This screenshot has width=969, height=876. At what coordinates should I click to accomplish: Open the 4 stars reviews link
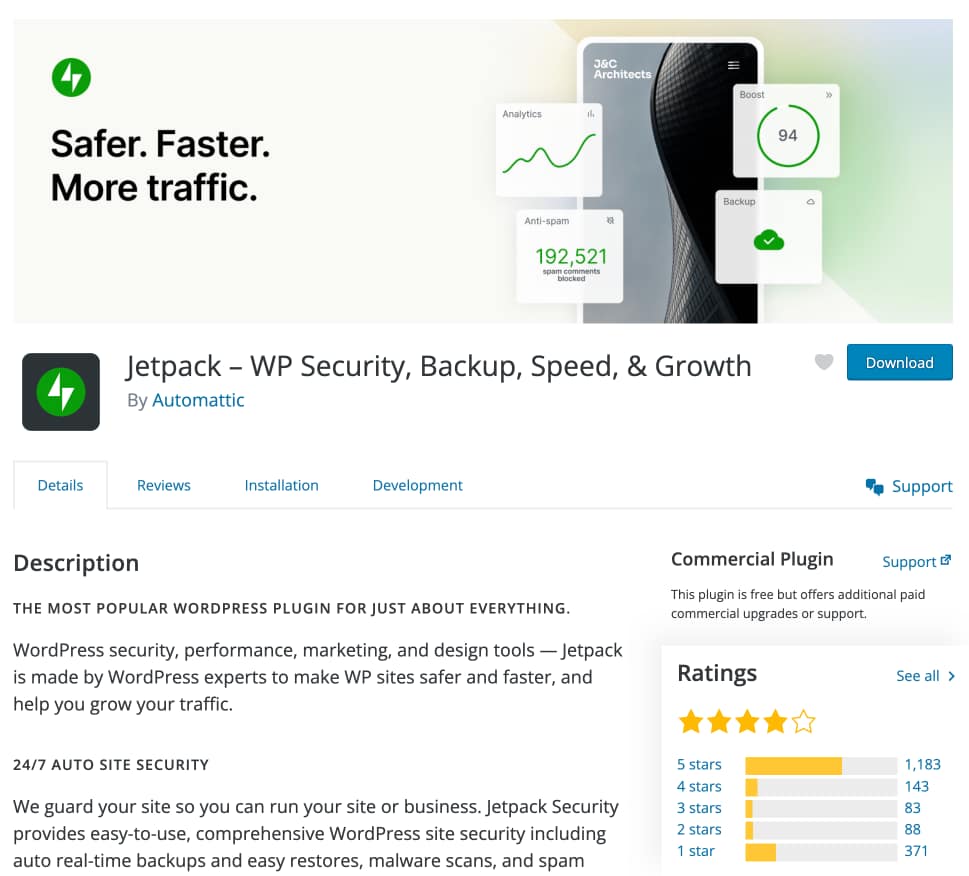[x=699, y=787]
